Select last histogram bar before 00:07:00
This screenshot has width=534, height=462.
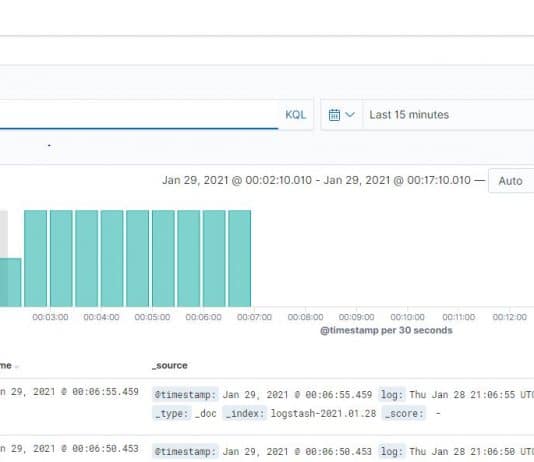pyautogui.click(x=240, y=258)
